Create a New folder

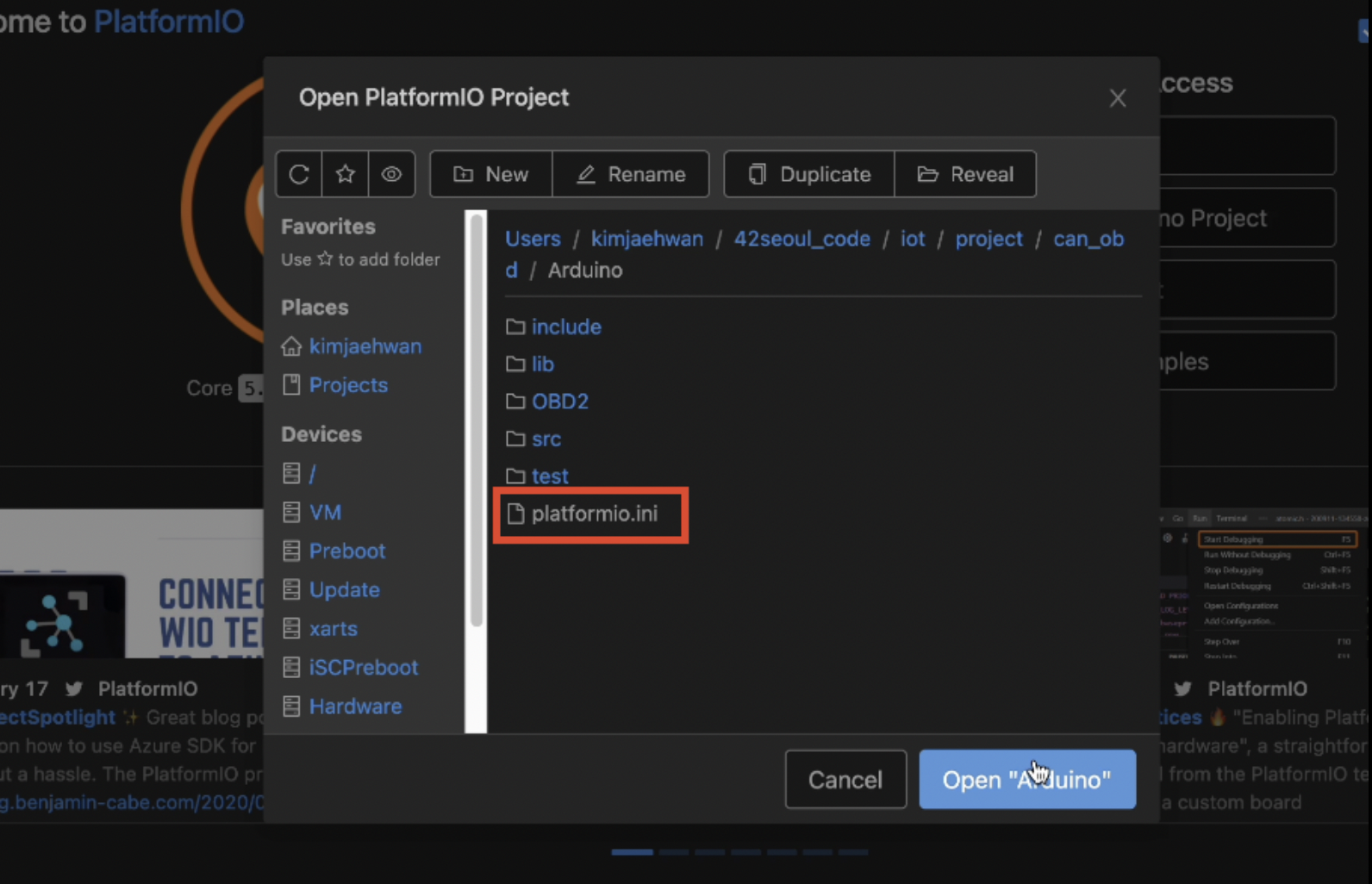click(x=491, y=174)
